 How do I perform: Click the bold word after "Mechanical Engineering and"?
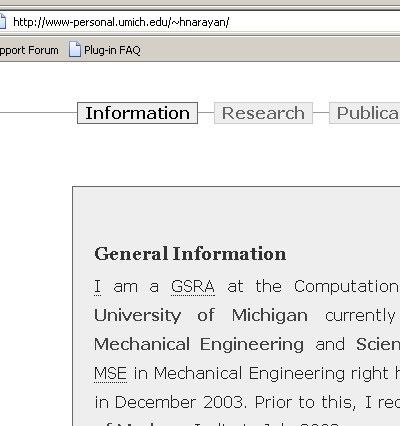[378, 344]
